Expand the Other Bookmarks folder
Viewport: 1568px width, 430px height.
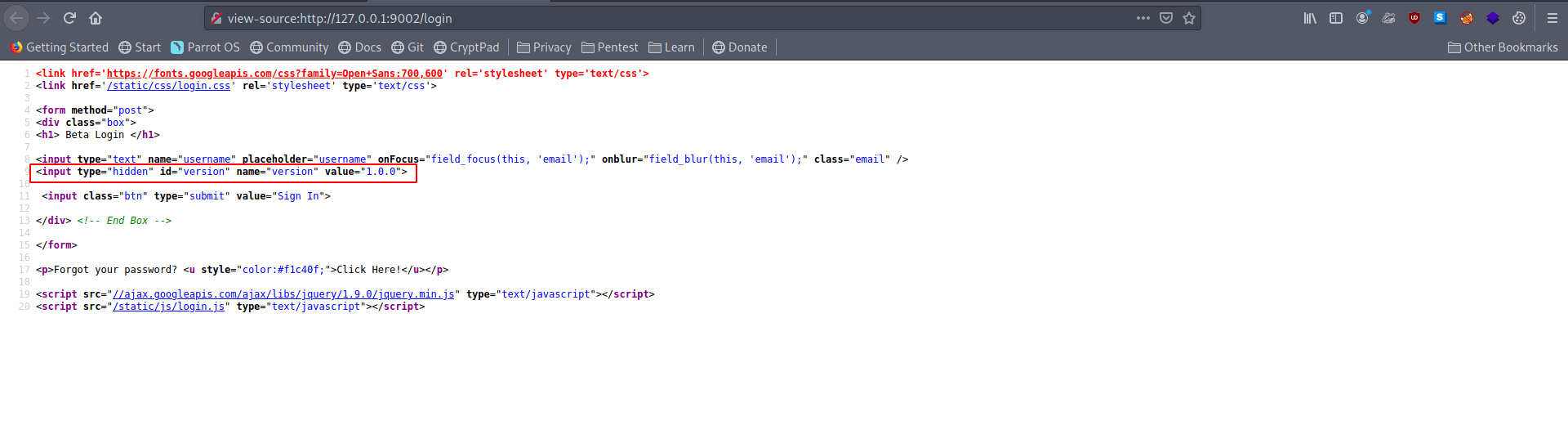(1503, 47)
